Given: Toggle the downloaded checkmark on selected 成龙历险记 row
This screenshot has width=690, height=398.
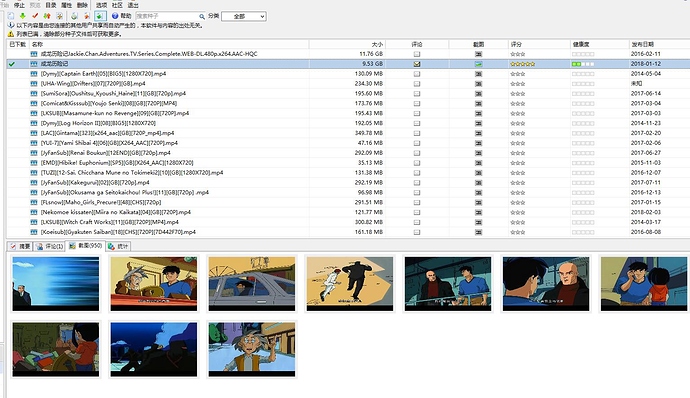Looking at the screenshot, I should [x=12, y=64].
